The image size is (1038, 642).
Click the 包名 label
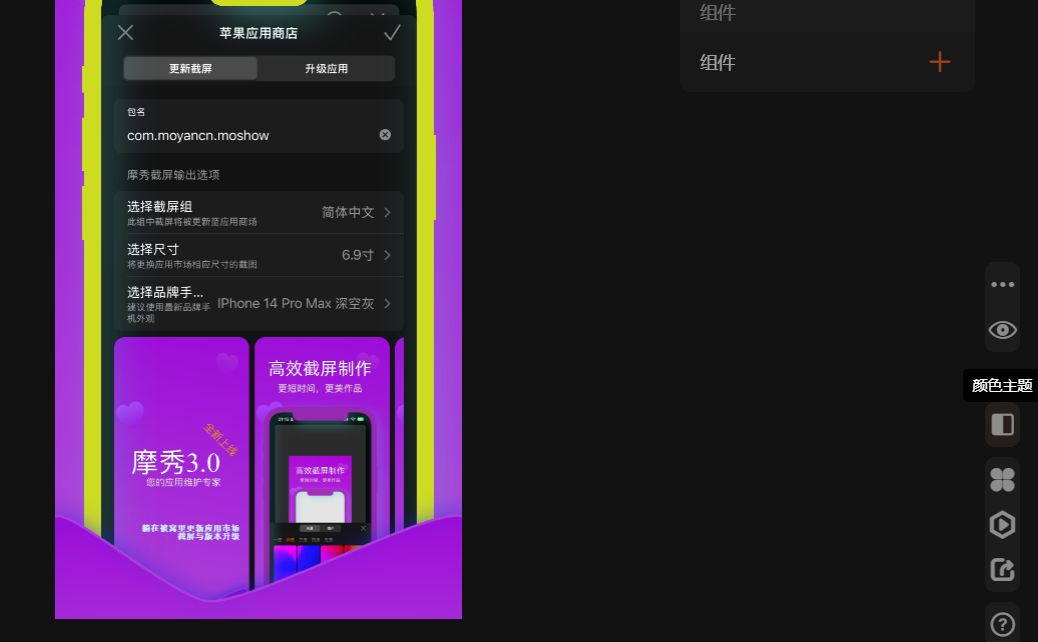pyautogui.click(x=136, y=112)
